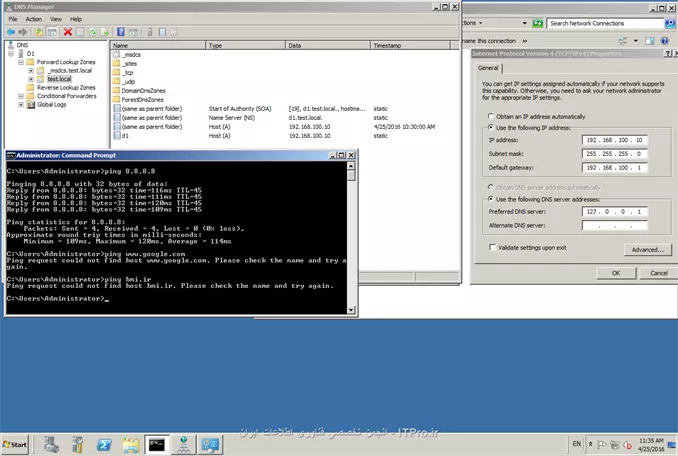The height and width of the screenshot is (456, 678).
Task: Expand the test.local zone node
Action: (31, 79)
